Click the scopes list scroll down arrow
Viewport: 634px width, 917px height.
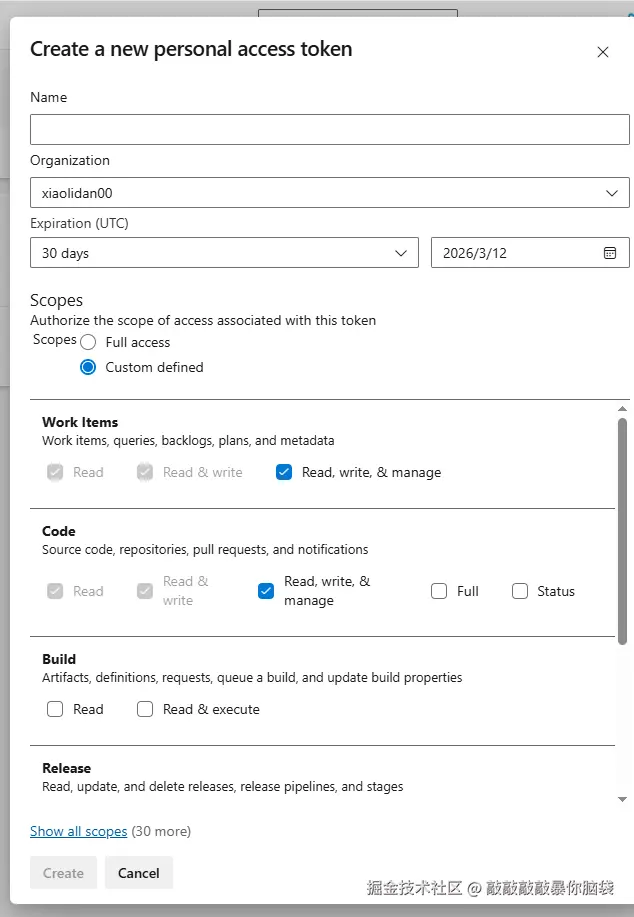coord(623,799)
